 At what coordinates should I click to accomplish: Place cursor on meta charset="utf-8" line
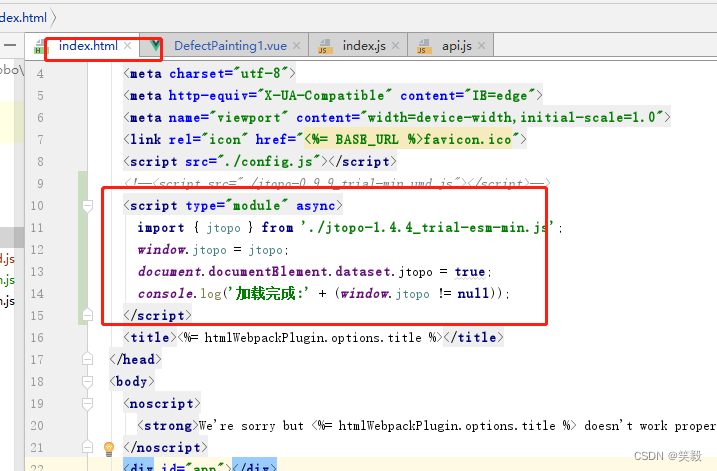point(209,73)
